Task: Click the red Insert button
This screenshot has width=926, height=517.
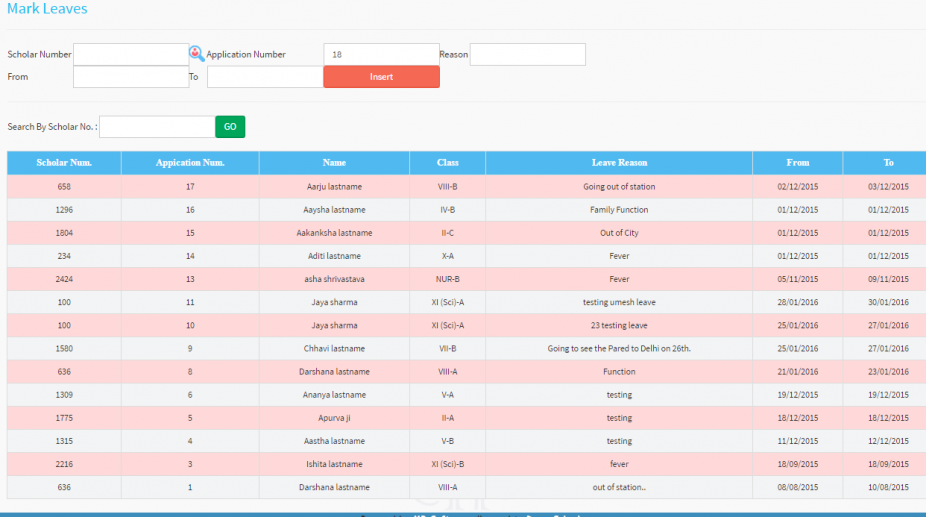Action: click(x=381, y=77)
